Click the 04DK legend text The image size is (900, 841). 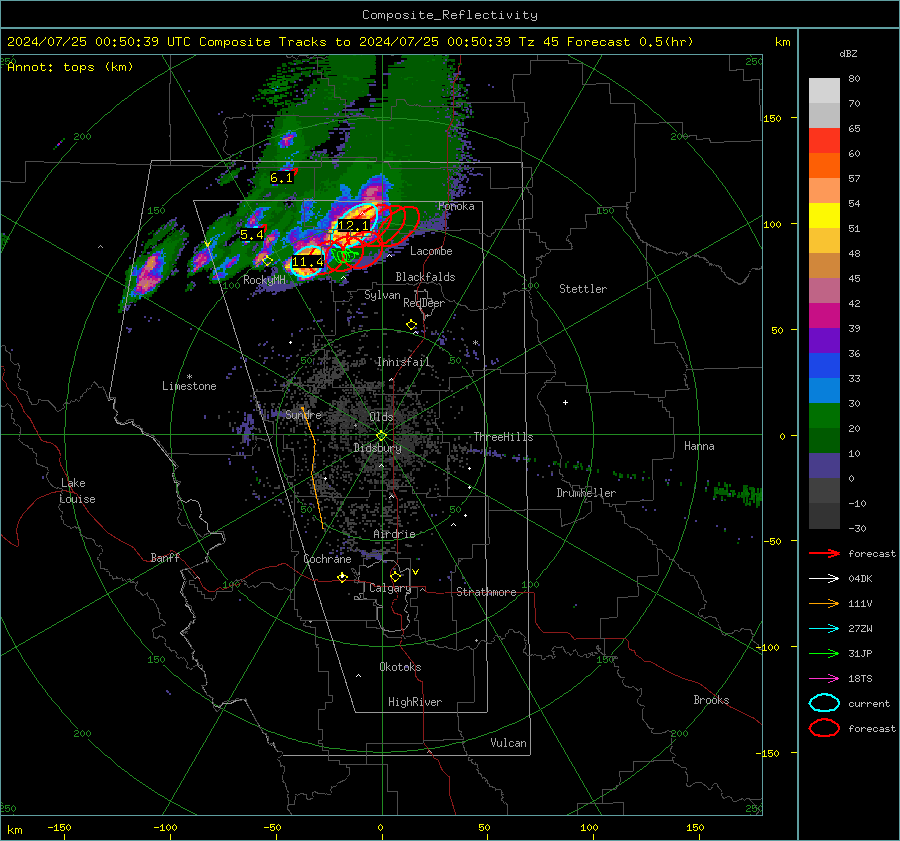click(860, 579)
